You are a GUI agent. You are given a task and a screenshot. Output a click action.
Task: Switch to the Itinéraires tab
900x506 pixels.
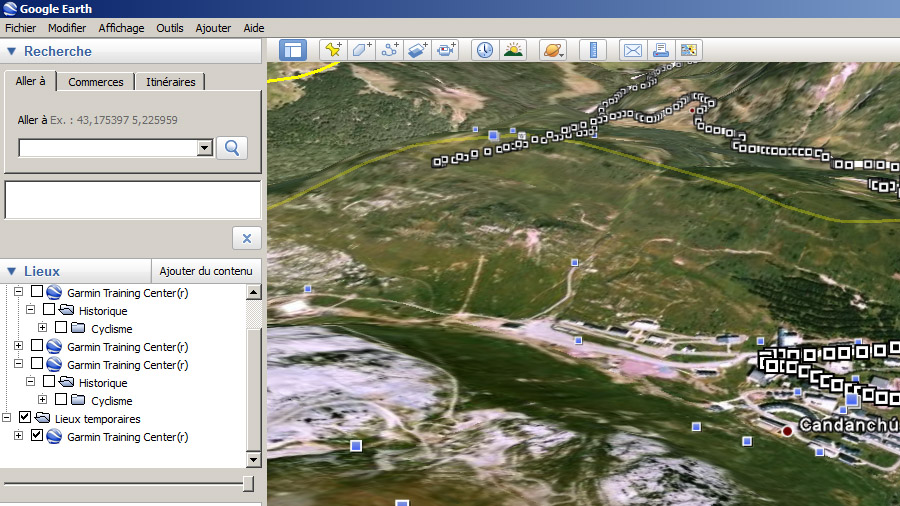tap(170, 82)
